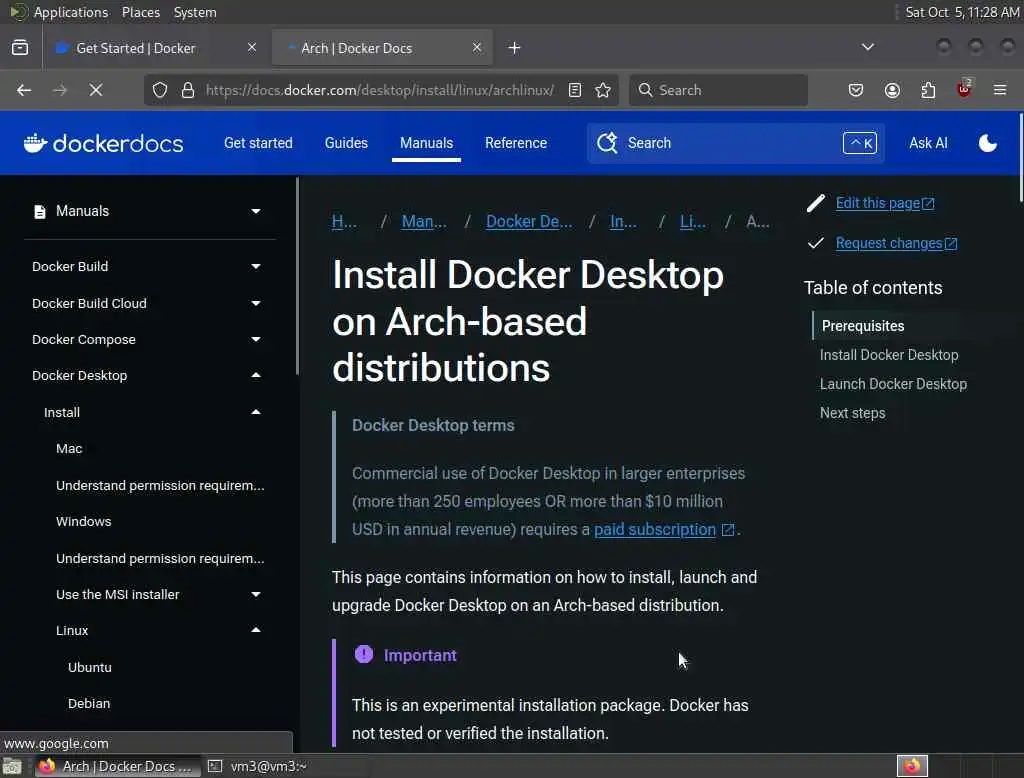Open the Places menu
Viewport: 1024px width, 778px height.
point(140,12)
